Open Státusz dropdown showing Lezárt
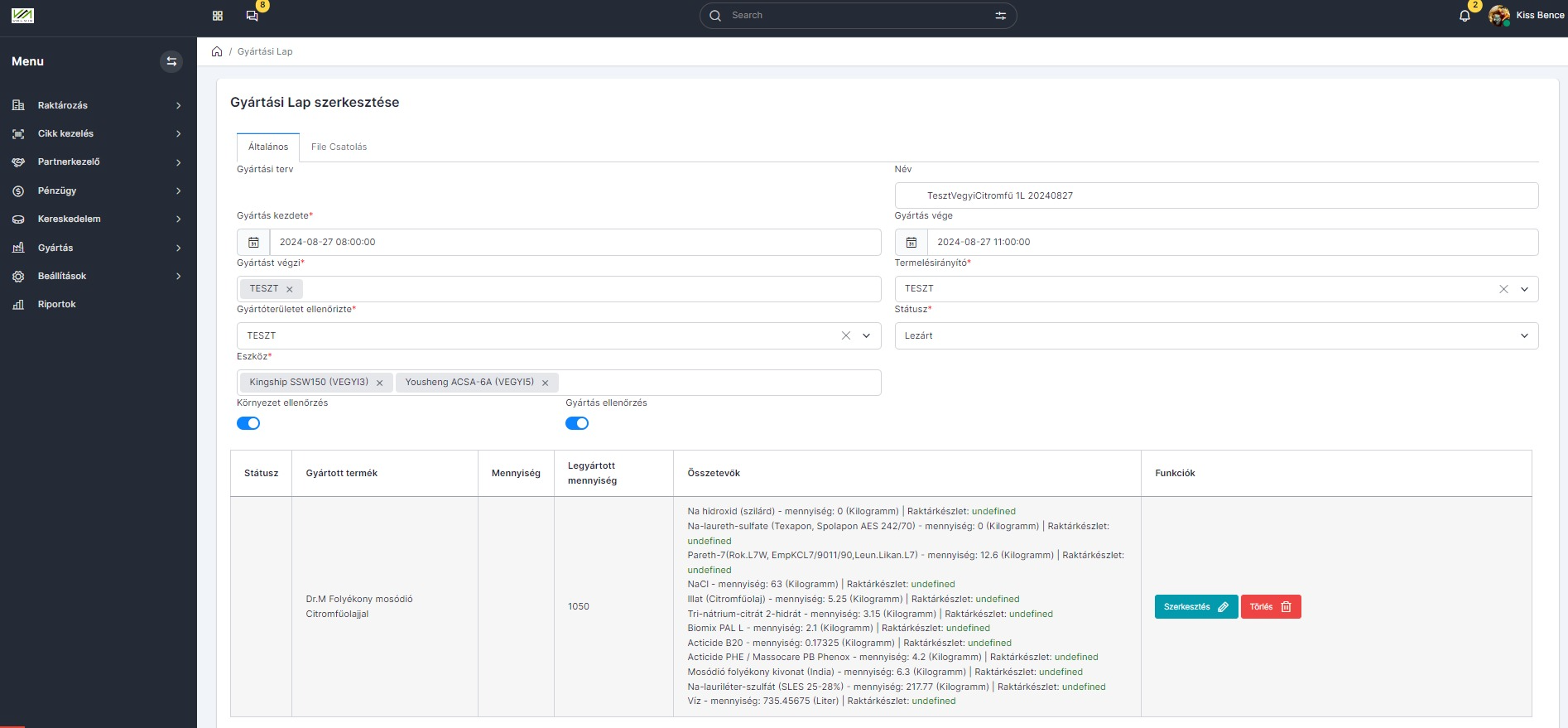The height and width of the screenshot is (728, 1568). [1216, 335]
